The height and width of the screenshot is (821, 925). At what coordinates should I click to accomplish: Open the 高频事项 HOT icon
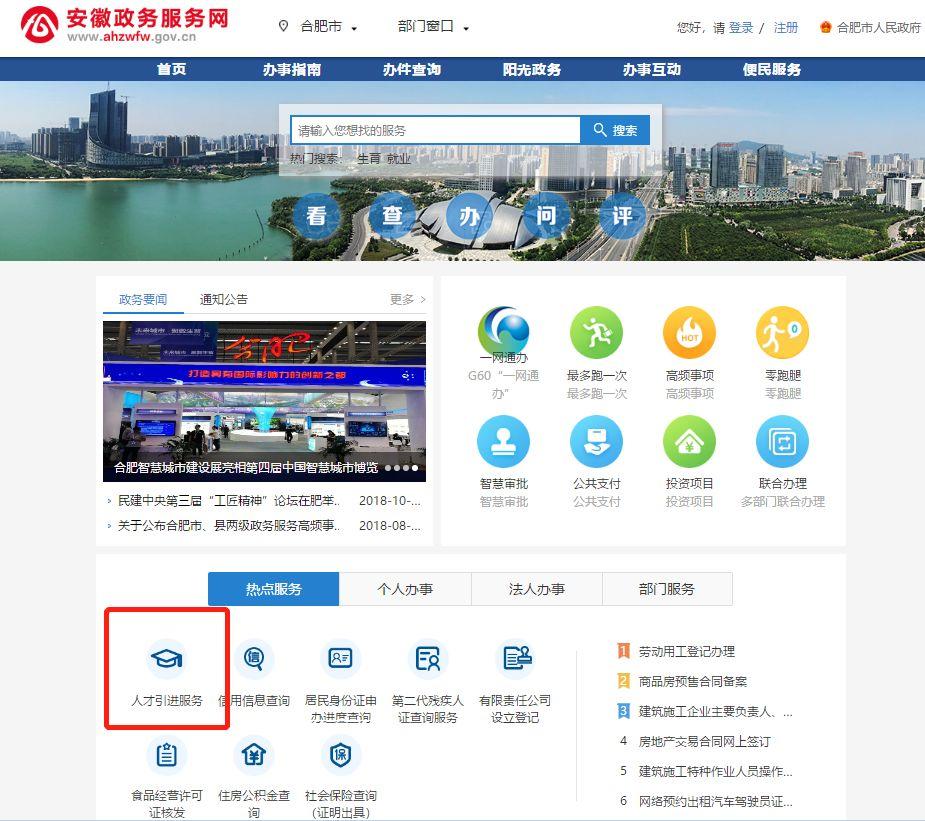[689, 332]
